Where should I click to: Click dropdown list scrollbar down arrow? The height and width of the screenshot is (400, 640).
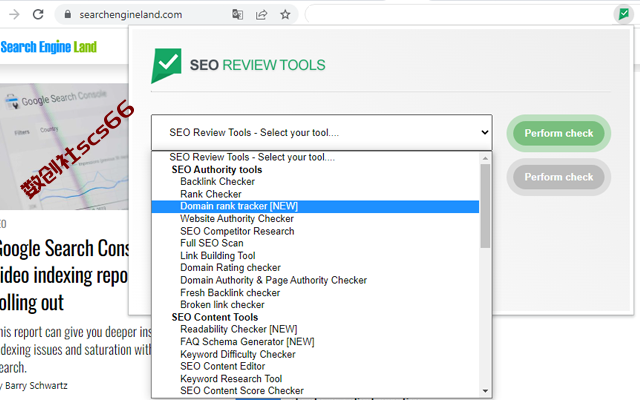click(x=485, y=391)
